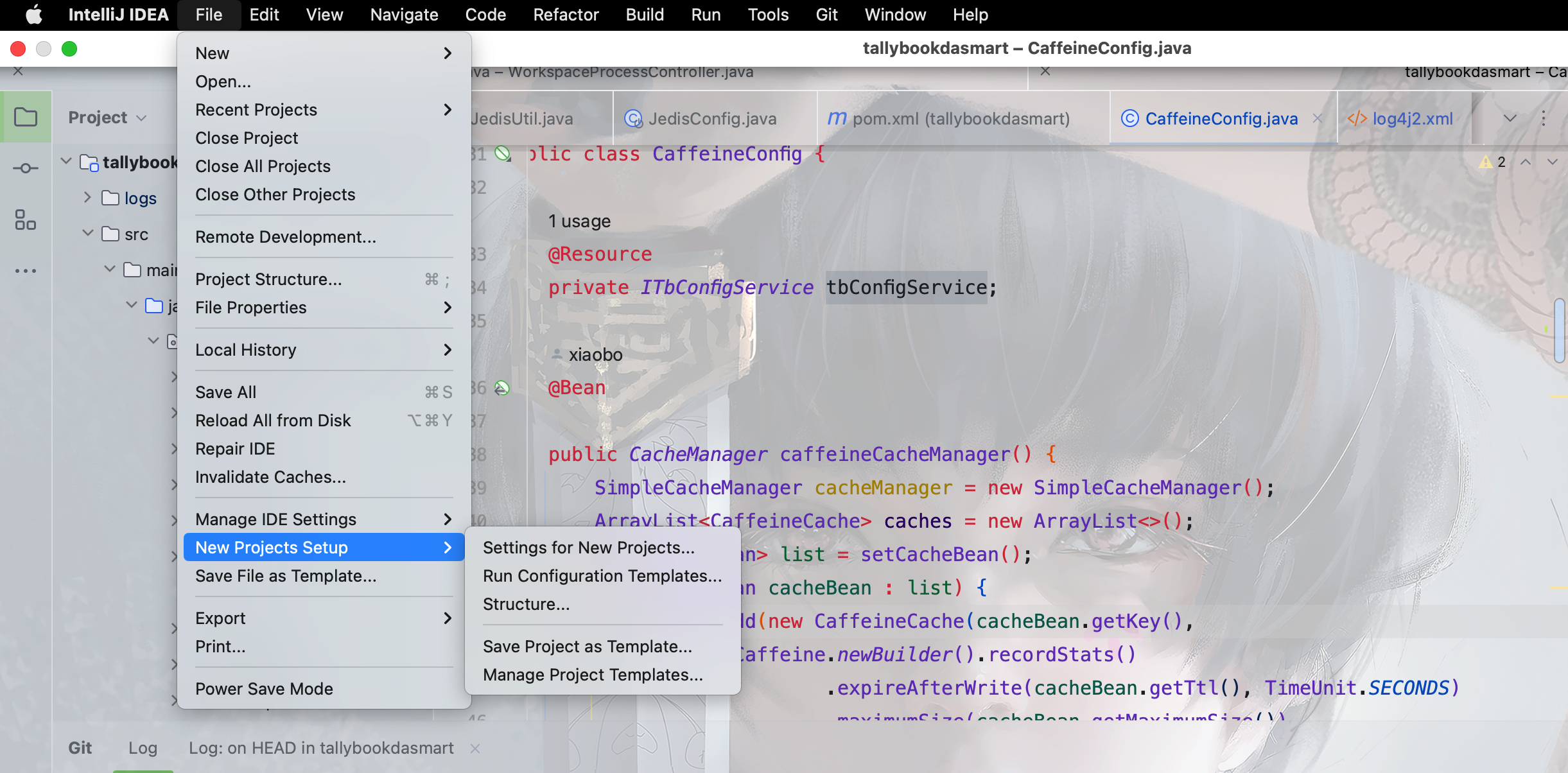The height and width of the screenshot is (773, 1568).
Task: Open the editor tabs options kebab icon
Action: click(x=1544, y=118)
